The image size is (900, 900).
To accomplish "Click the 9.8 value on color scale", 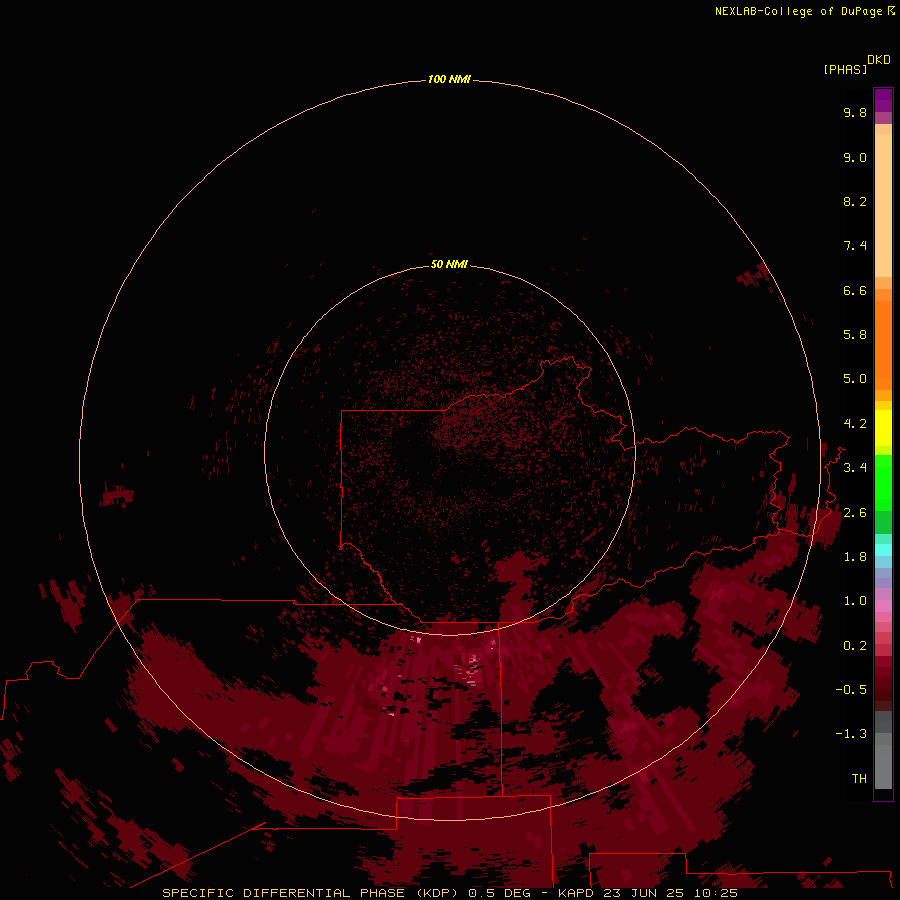I will [x=855, y=112].
